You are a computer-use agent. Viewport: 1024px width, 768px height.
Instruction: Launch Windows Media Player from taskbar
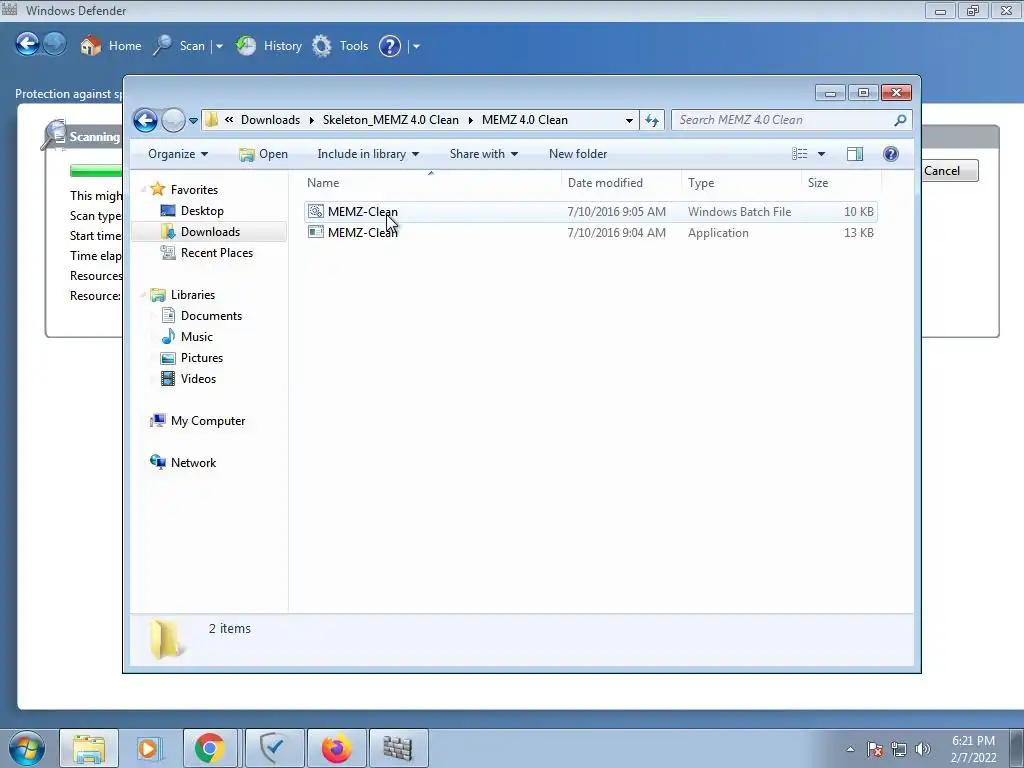[150, 748]
